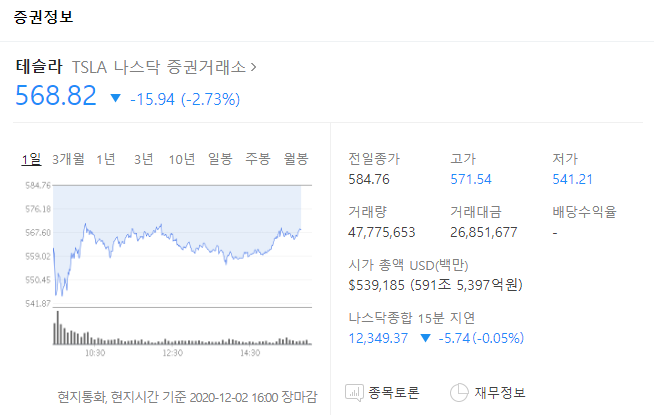
Task: Switch to the 3개월 chart tab
Action: click(68, 159)
